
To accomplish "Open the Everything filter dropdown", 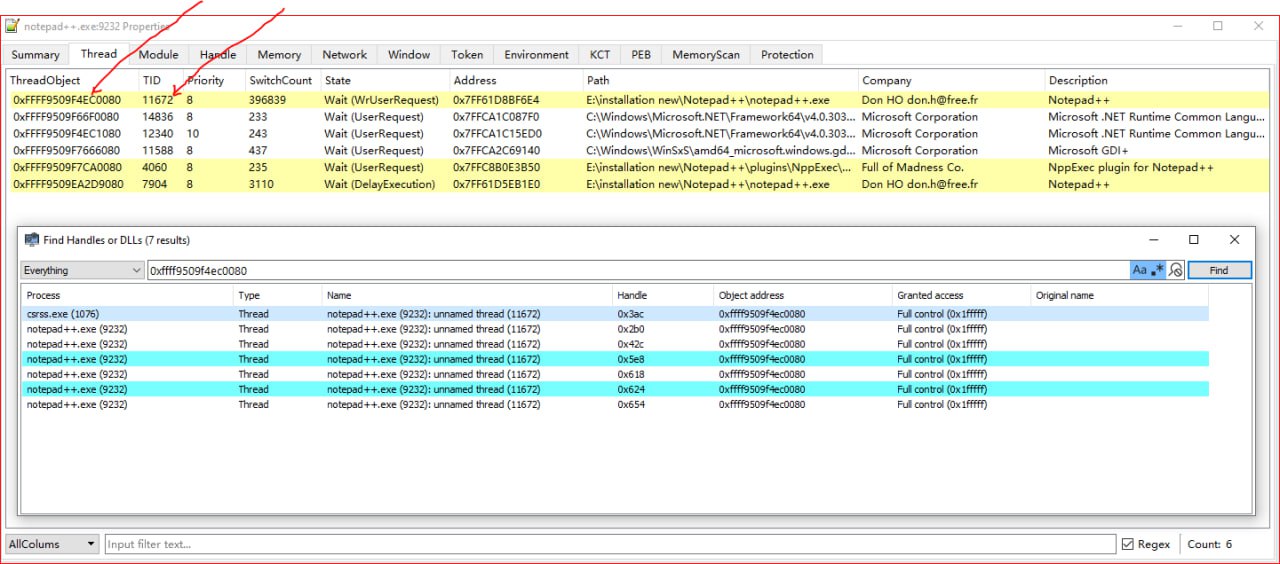I will pos(82,270).
